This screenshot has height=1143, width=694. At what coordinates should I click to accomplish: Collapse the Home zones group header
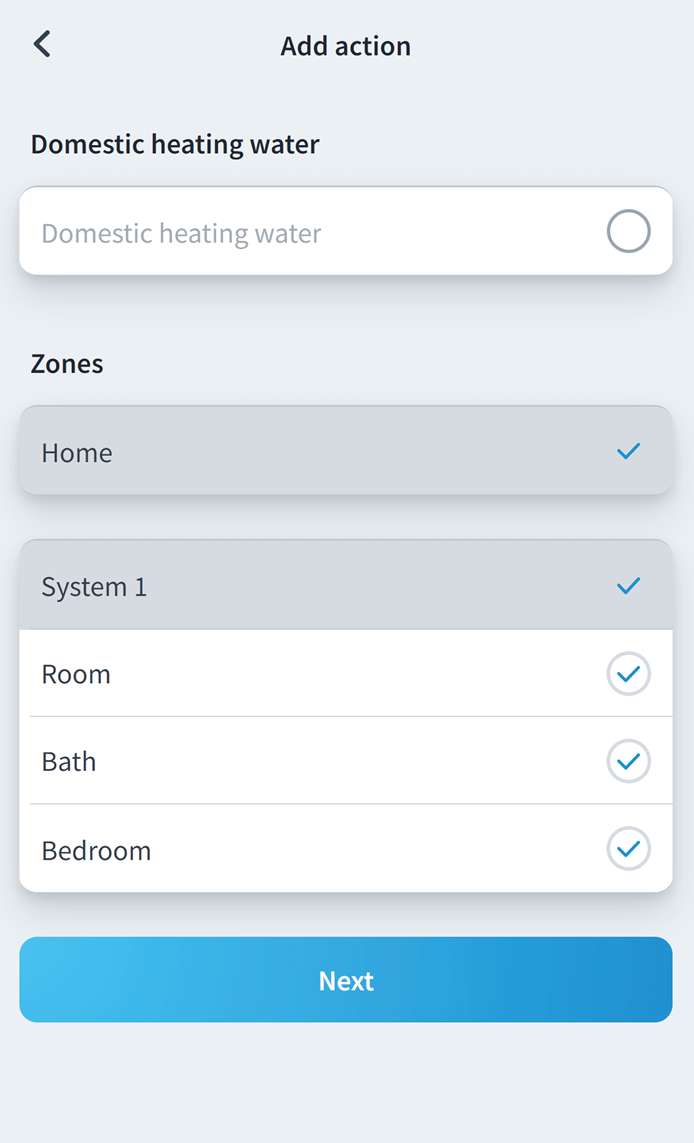click(300, 452)
